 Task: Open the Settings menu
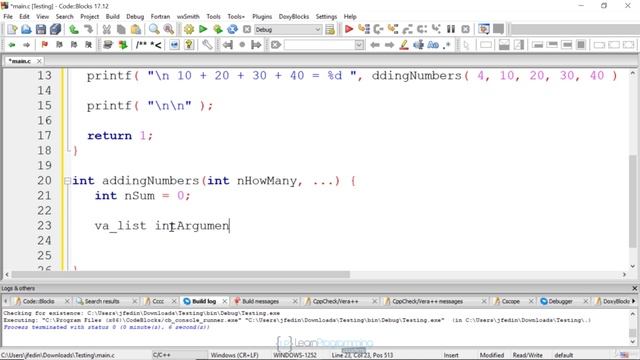click(x=326, y=16)
